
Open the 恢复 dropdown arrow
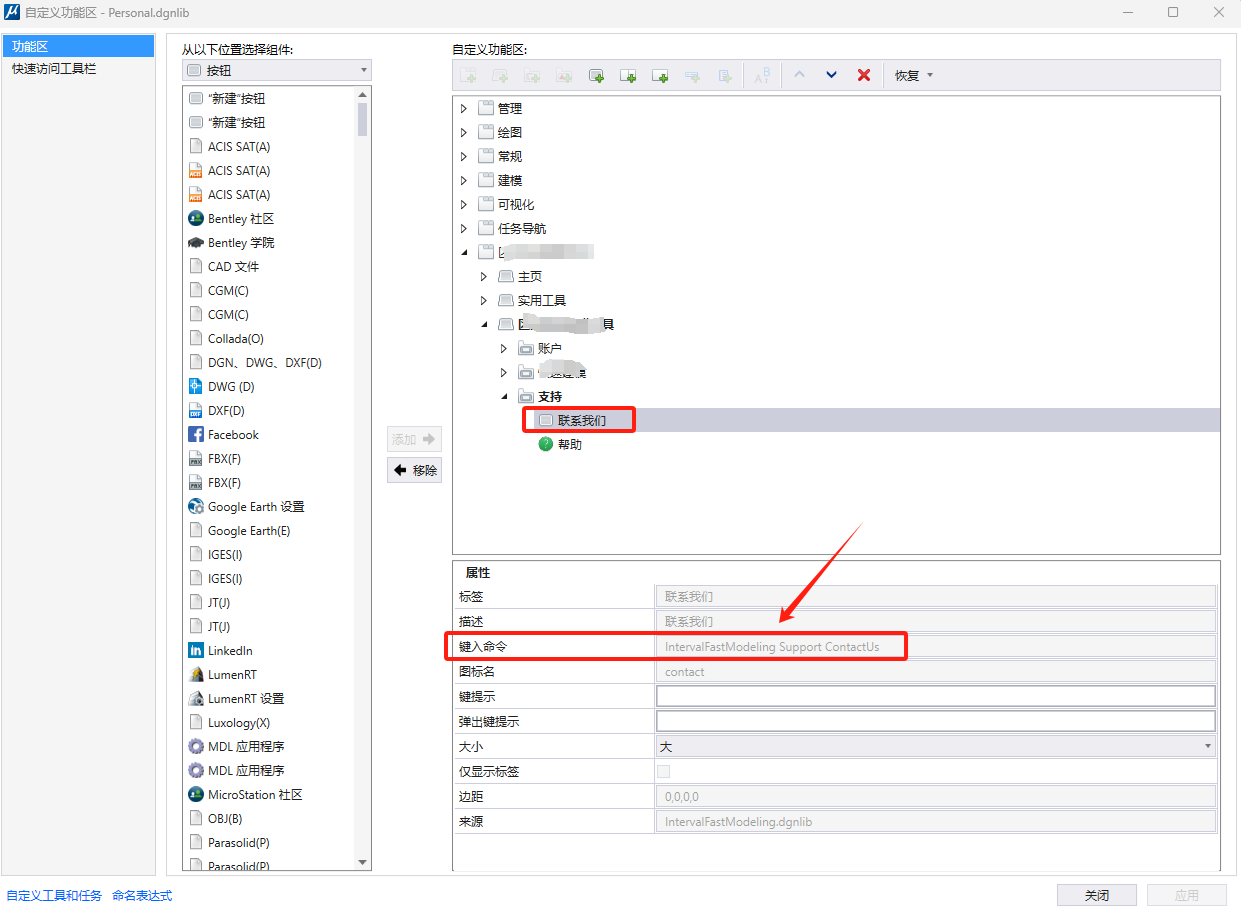[x=930, y=75]
